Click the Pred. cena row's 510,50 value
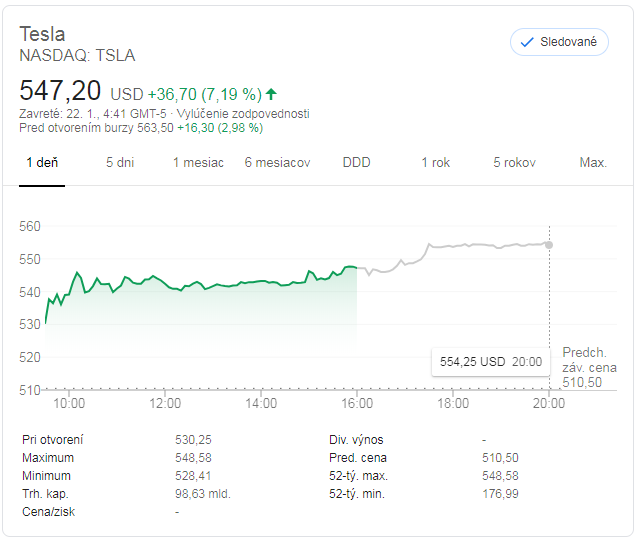 [x=500, y=458]
